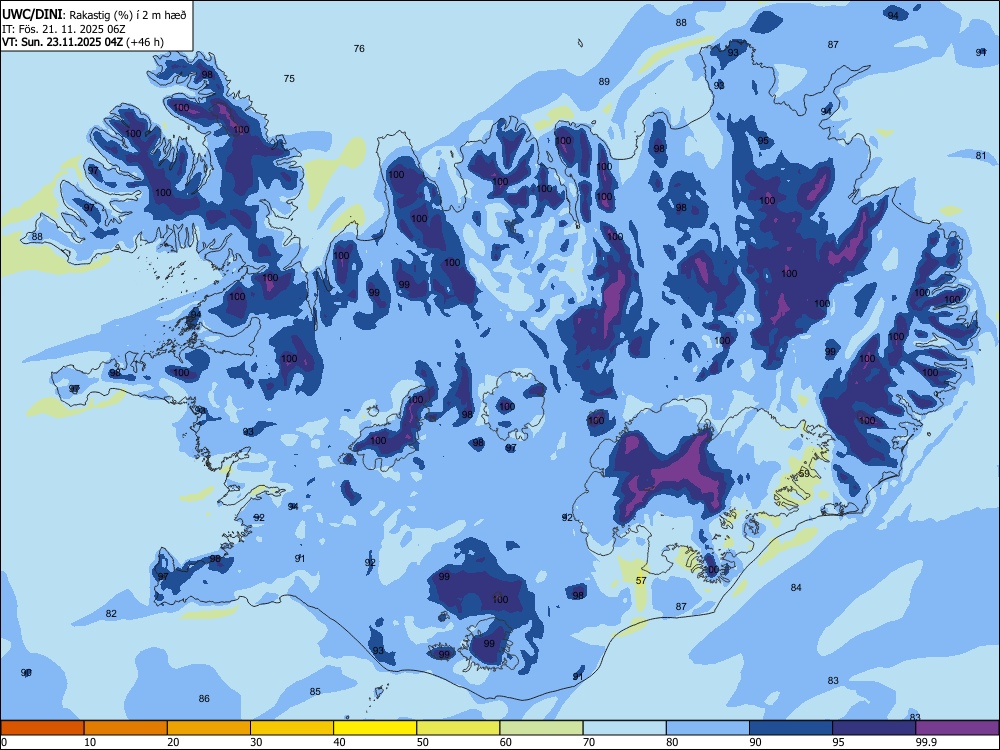The image size is (1000, 750).
Task: Click the 90–95 dark blue legend swatch
Action: (x=791, y=728)
